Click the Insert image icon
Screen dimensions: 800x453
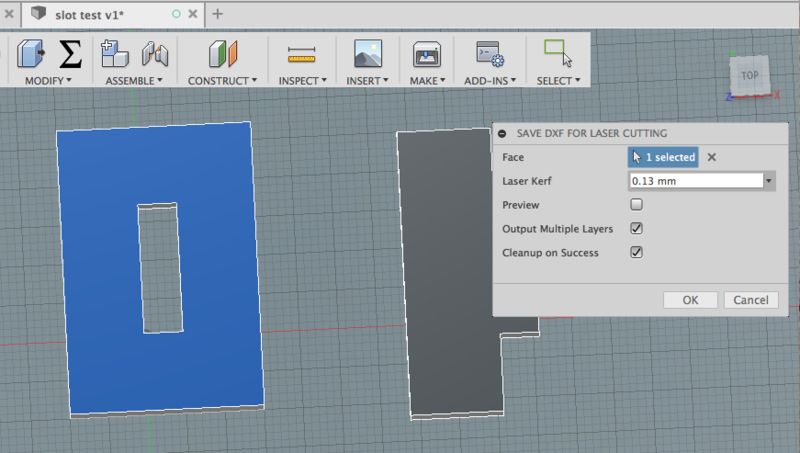(368, 54)
